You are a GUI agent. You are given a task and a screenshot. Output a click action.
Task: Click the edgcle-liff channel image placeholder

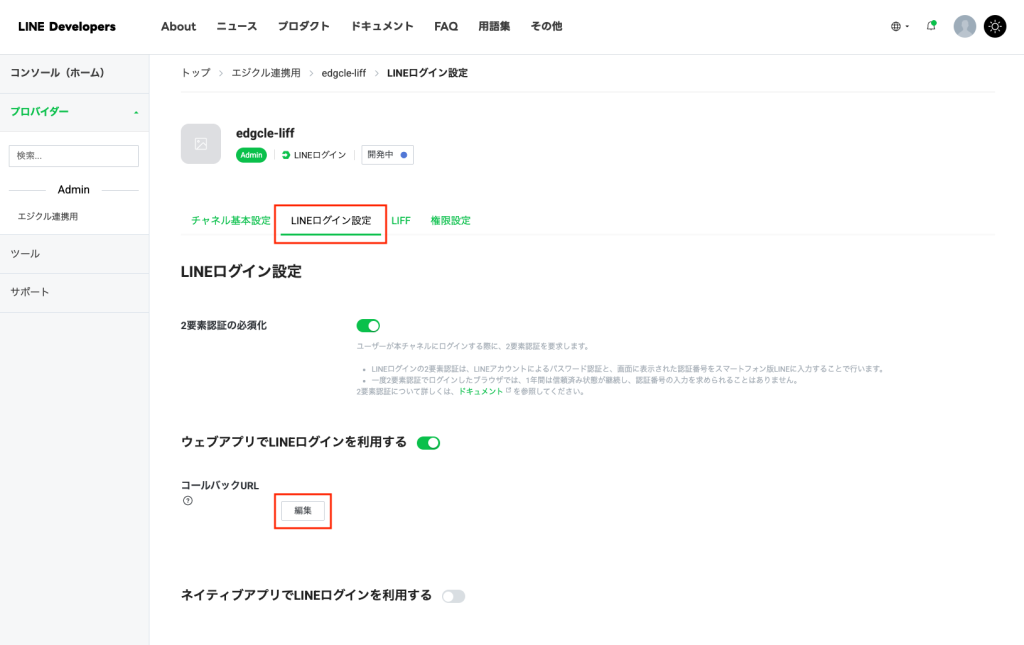(200, 144)
